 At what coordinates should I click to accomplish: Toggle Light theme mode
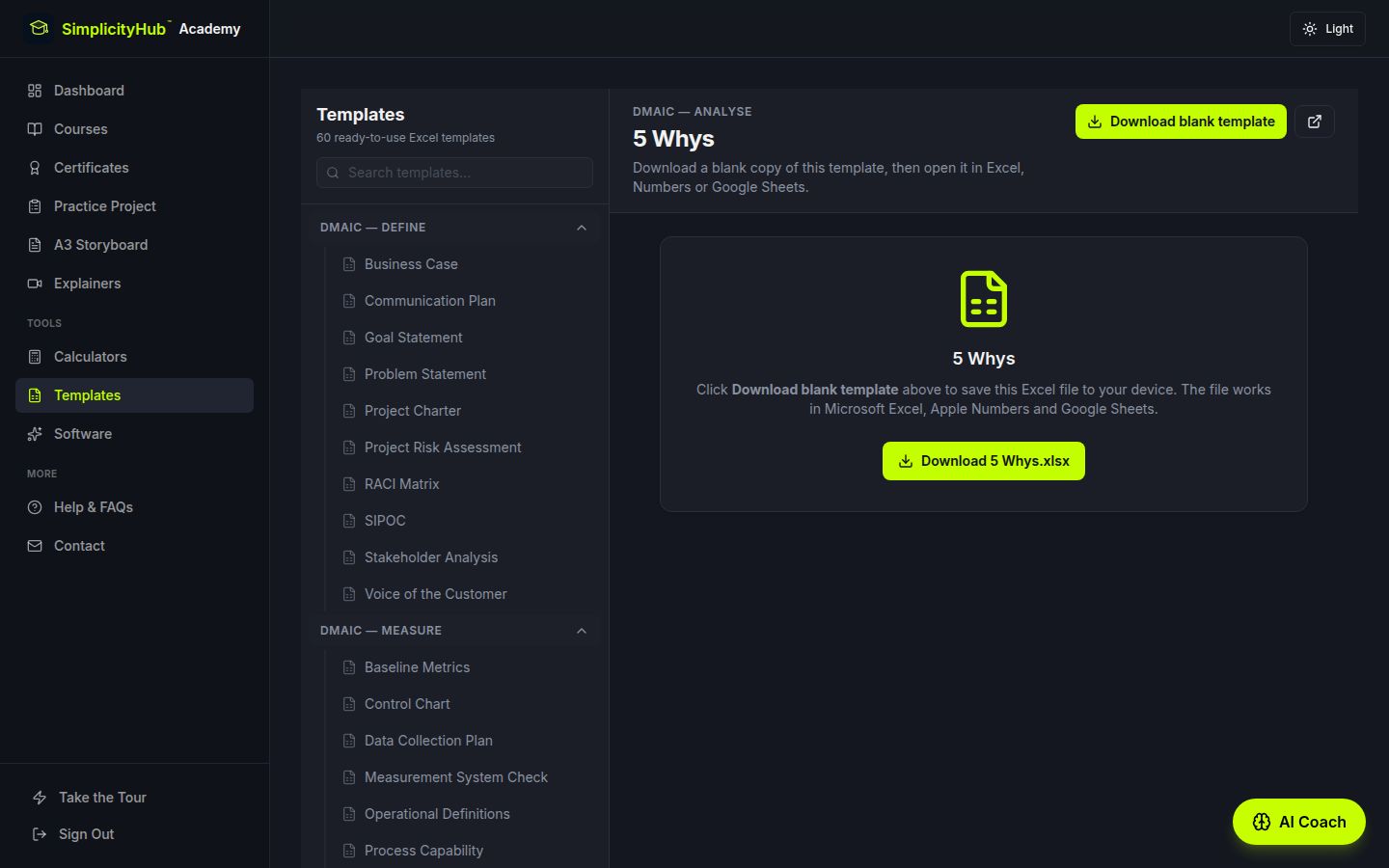(1327, 29)
